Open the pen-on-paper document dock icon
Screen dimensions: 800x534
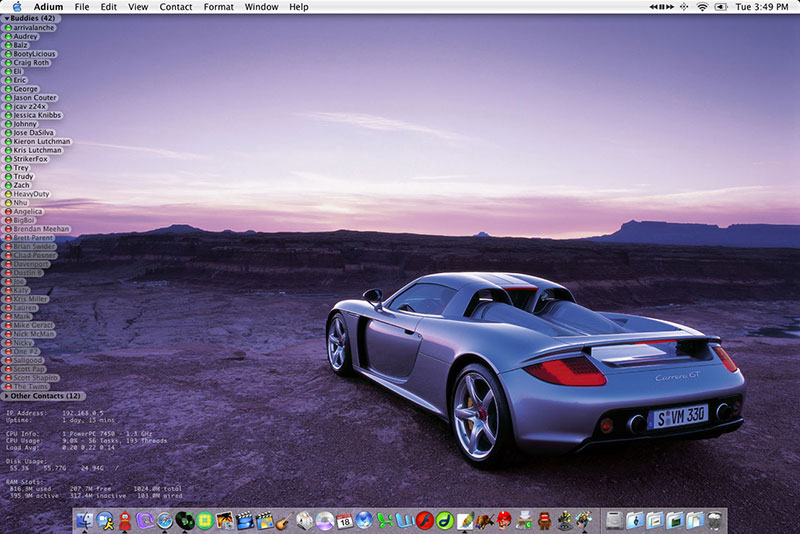click(x=465, y=521)
